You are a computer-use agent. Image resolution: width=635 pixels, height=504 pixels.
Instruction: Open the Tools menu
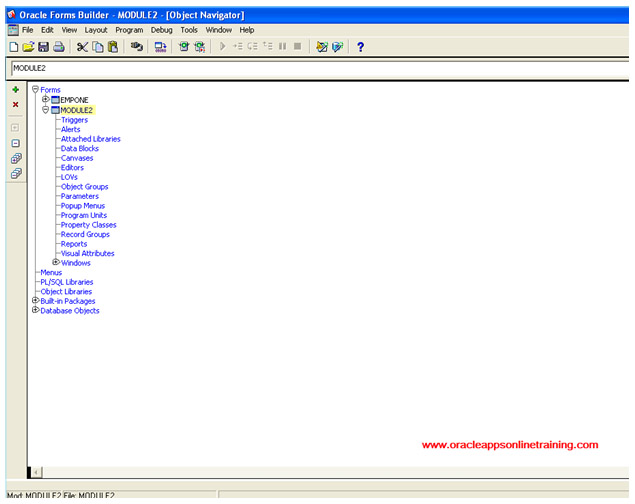click(189, 30)
